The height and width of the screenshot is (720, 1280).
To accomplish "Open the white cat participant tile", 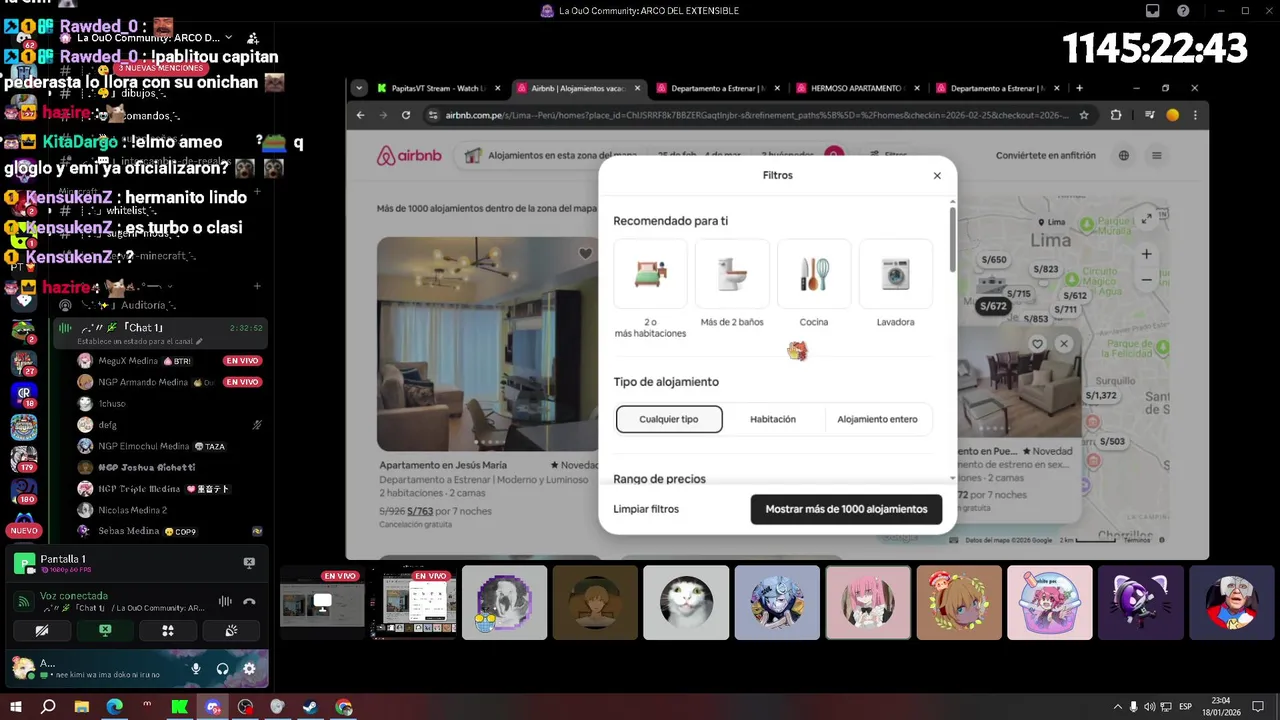I will pyautogui.click(x=686, y=603).
